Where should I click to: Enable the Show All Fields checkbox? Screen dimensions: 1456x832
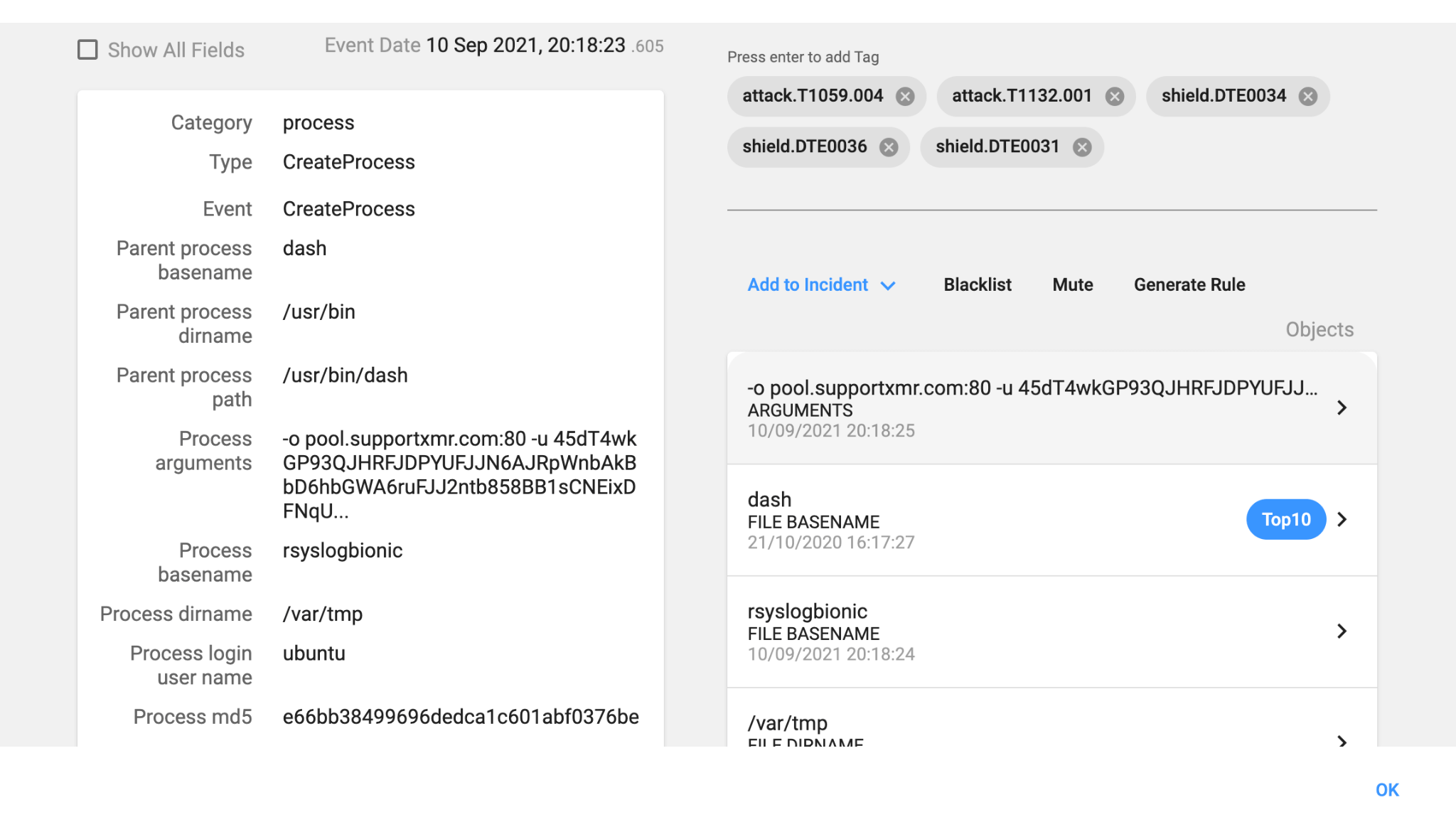[x=87, y=50]
